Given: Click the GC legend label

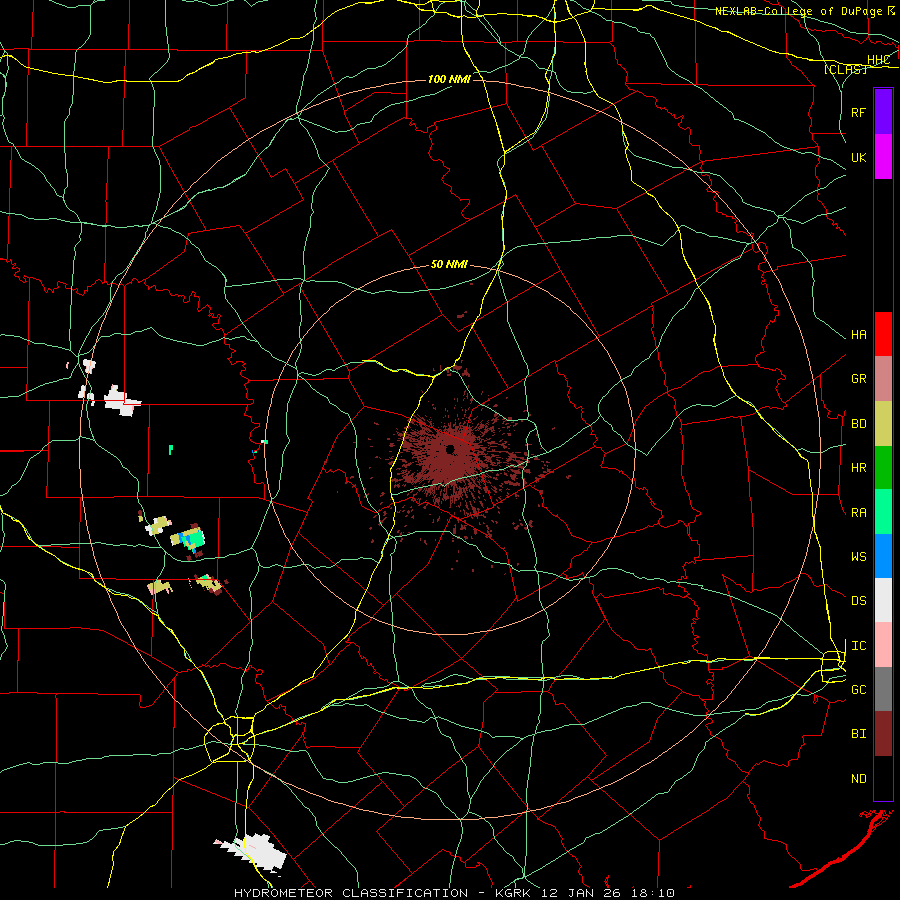Looking at the screenshot, I should 858,690.
